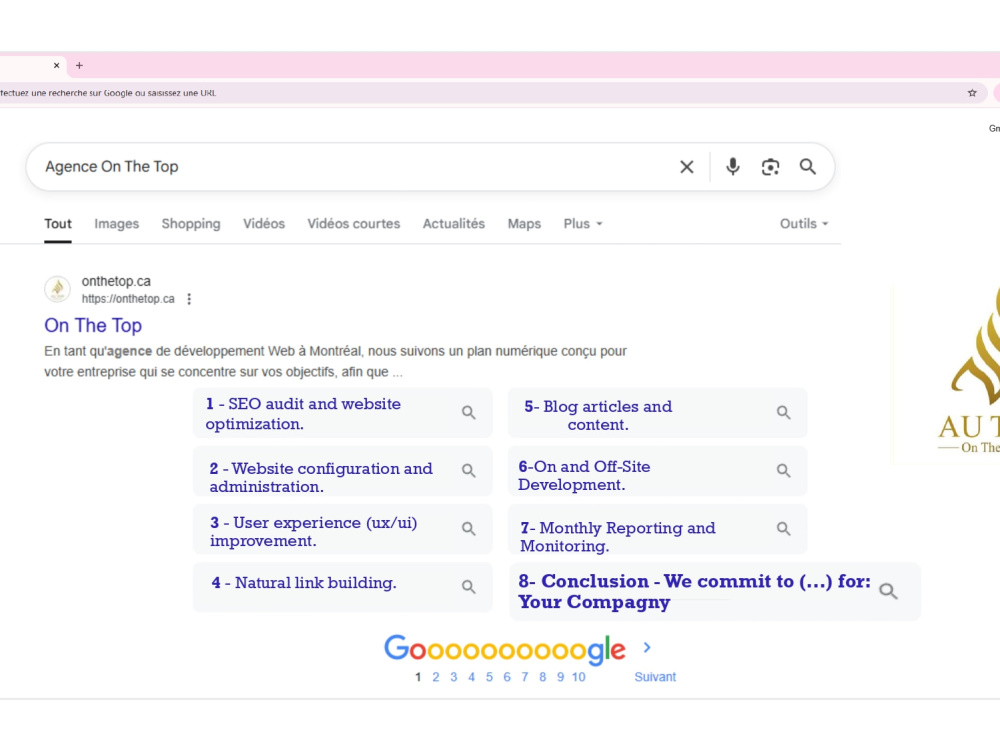The height and width of the screenshot is (751, 1000).
Task: Go to the Vidéos tab
Action: 264,224
